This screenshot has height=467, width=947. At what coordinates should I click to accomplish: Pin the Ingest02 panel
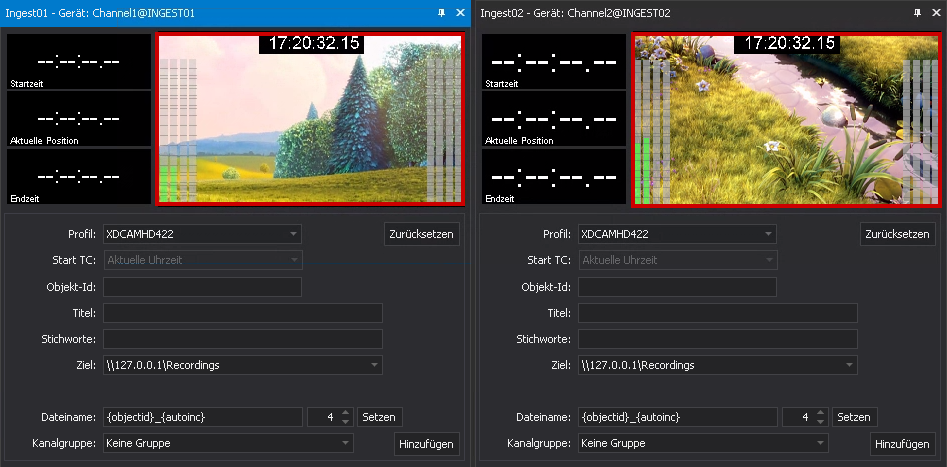pos(917,13)
